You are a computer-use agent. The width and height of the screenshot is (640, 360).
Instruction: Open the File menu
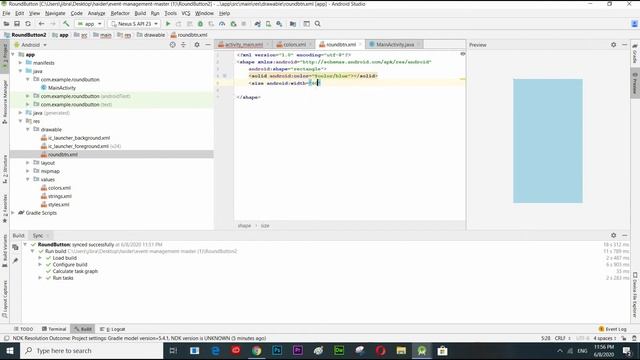point(6,13)
